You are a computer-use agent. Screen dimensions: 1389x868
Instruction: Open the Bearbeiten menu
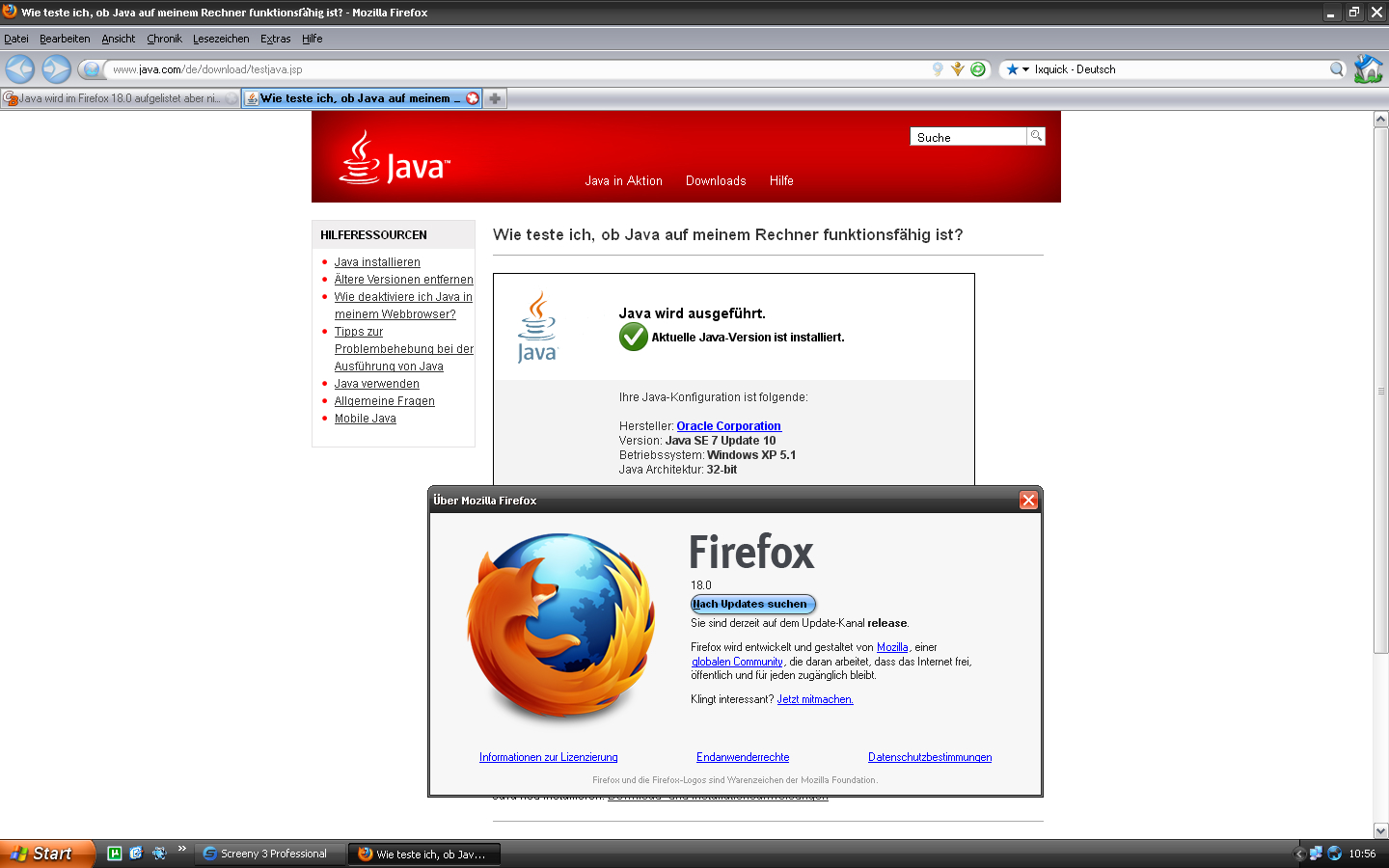point(65,39)
